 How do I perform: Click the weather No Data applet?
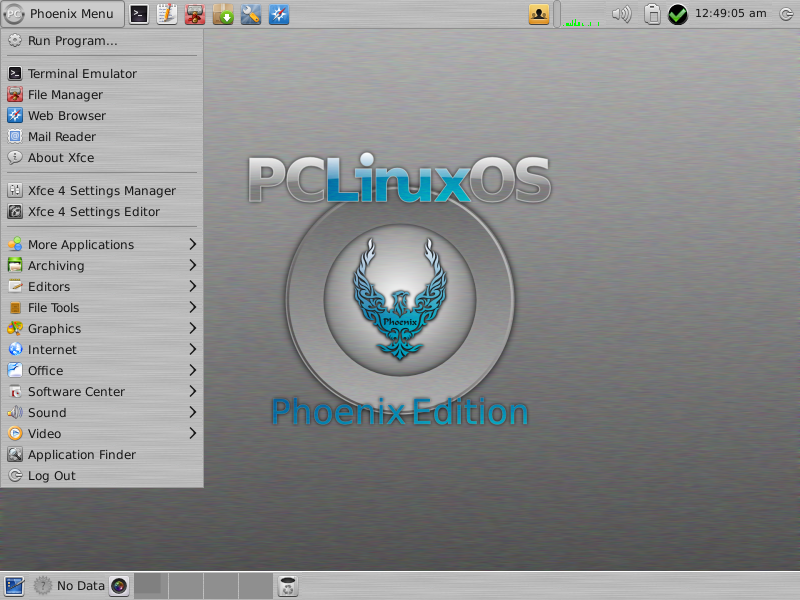click(68, 586)
